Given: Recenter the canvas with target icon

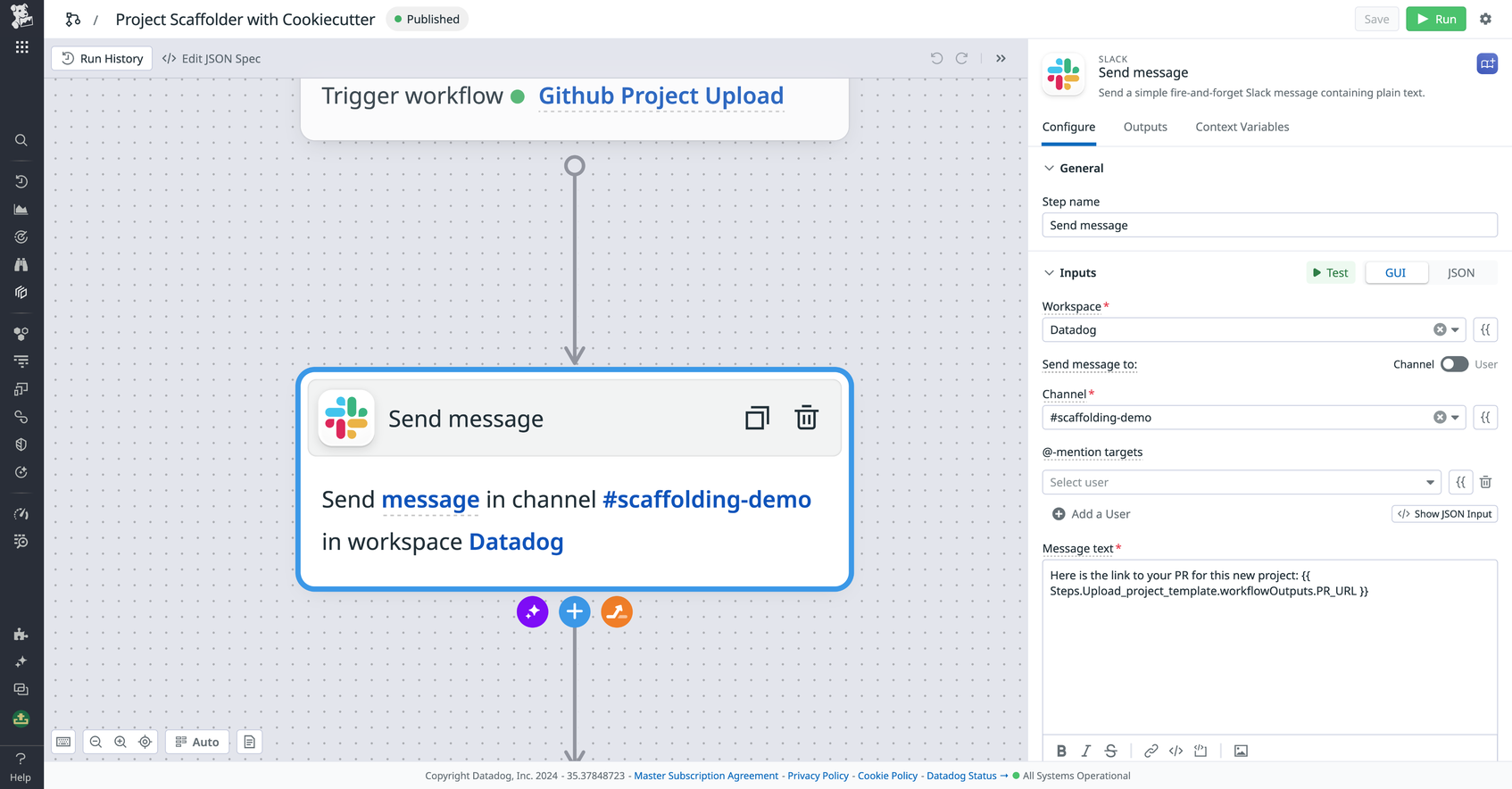Looking at the screenshot, I should pos(145,742).
